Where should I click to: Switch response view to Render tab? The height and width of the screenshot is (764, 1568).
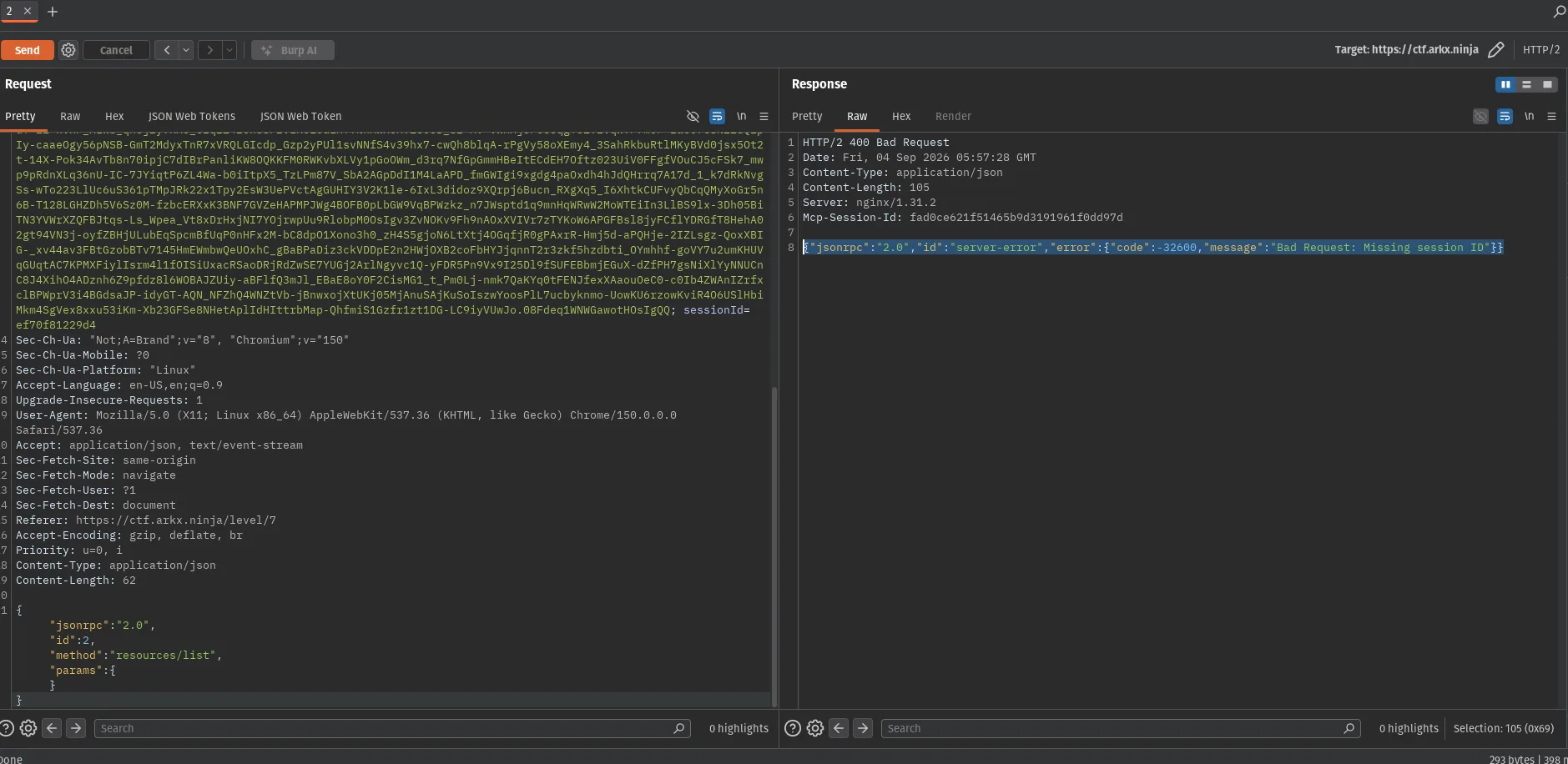pyautogui.click(x=953, y=116)
